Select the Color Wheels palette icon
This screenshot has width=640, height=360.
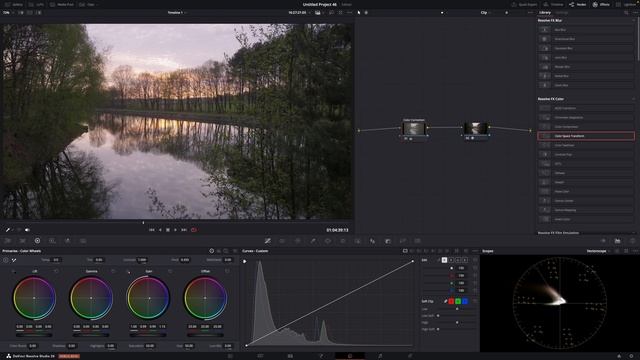[37, 241]
